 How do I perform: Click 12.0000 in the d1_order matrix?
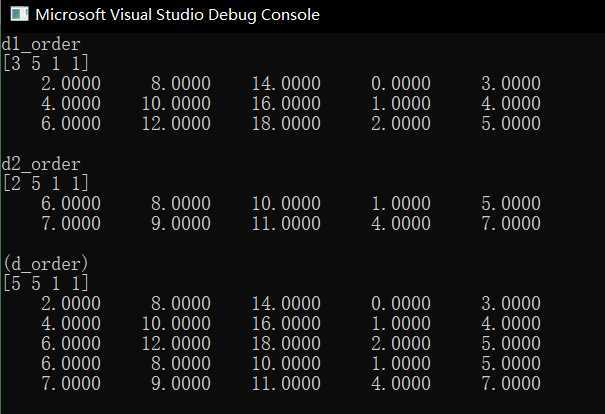click(176, 123)
